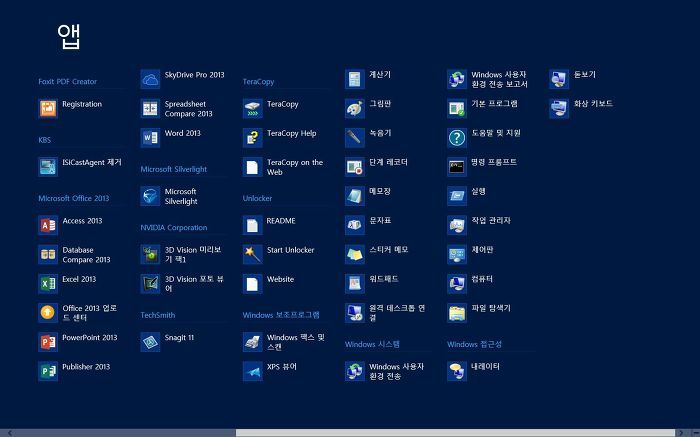Open Database Compare 2013 icon

coord(48,254)
